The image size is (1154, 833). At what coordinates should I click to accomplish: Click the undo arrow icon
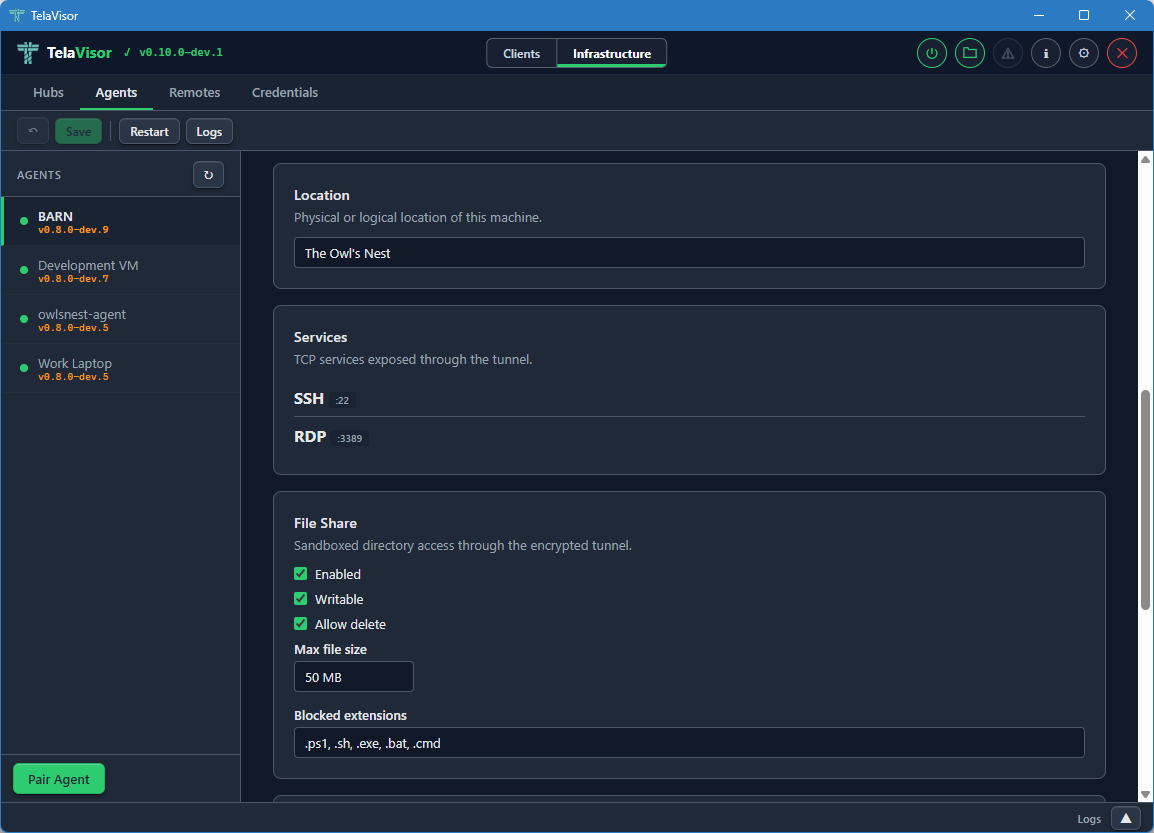[x=32, y=130]
